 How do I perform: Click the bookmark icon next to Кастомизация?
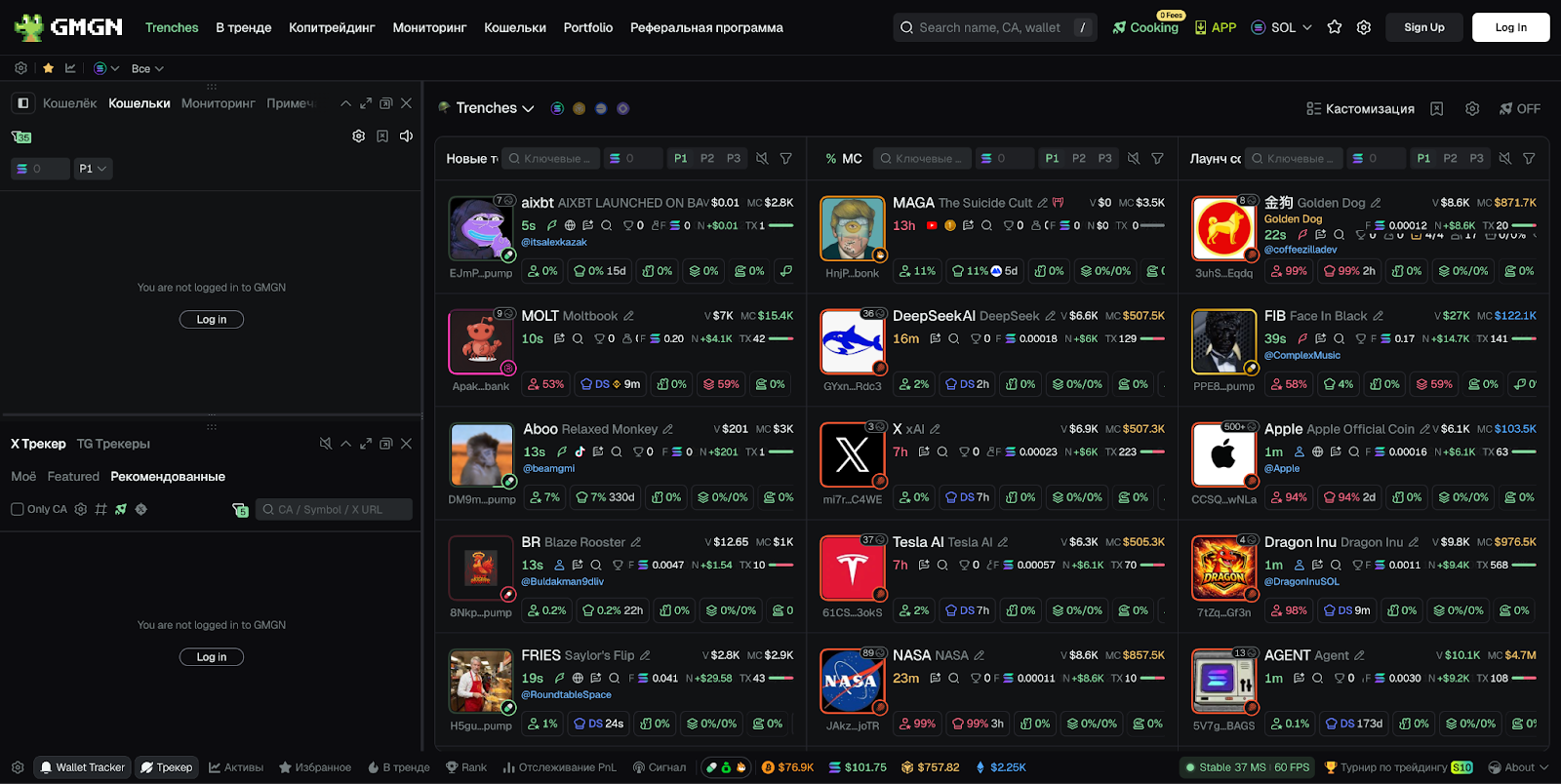pos(1436,108)
